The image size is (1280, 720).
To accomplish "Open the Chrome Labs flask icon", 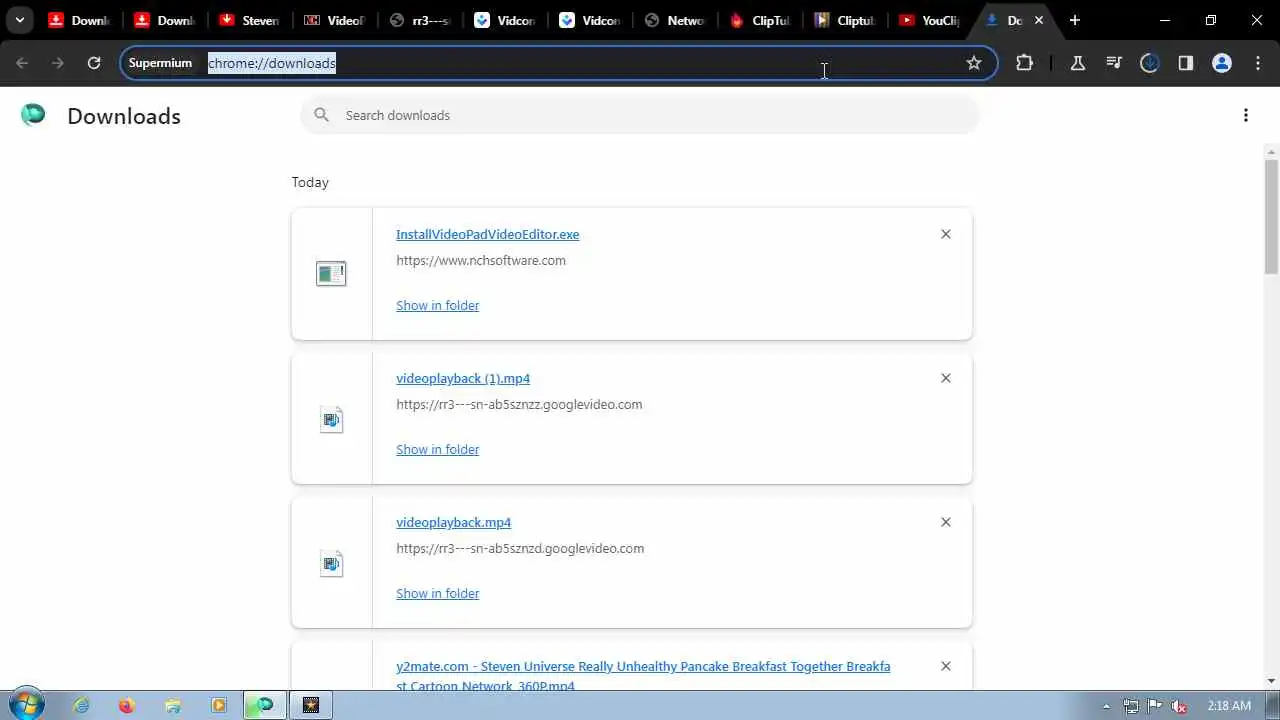I will tap(1078, 63).
